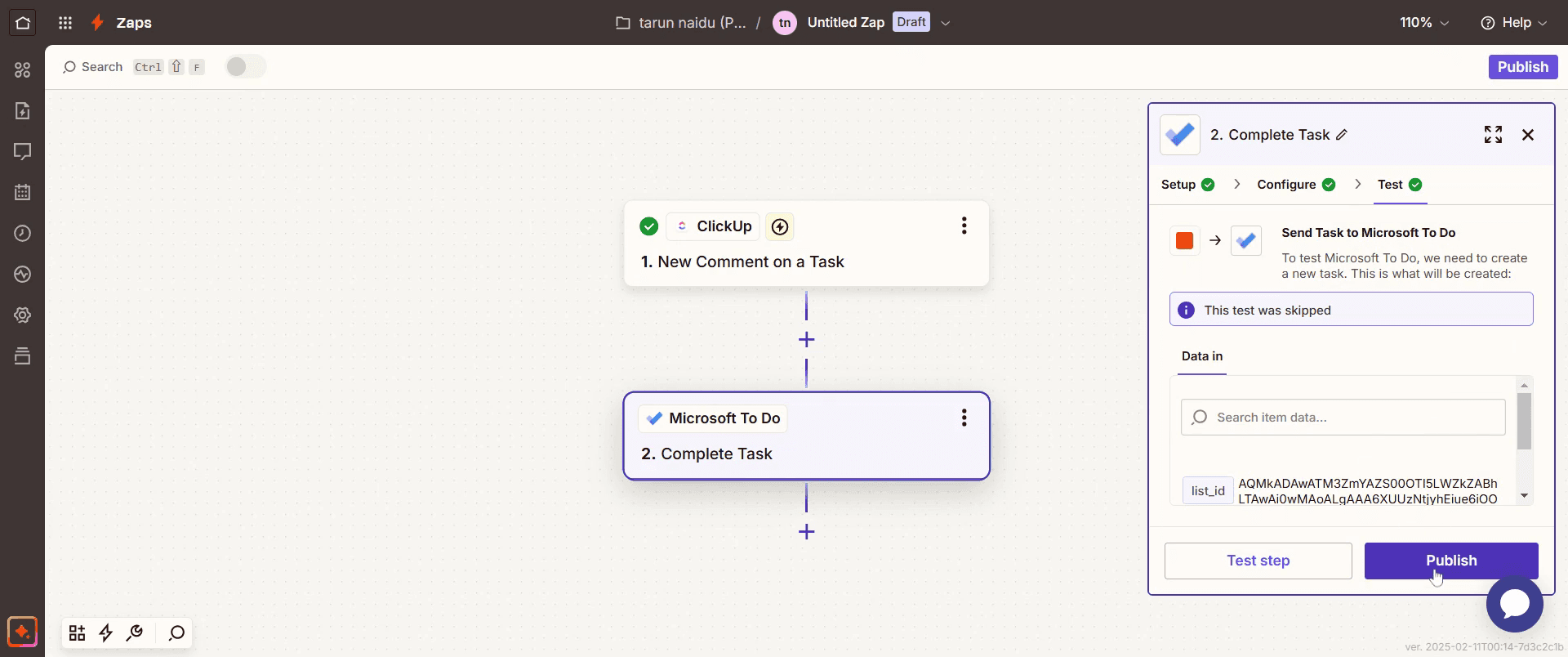Click the bottom toolbar add-apps grid icon
The height and width of the screenshot is (657, 1568).
(x=77, y=633)
